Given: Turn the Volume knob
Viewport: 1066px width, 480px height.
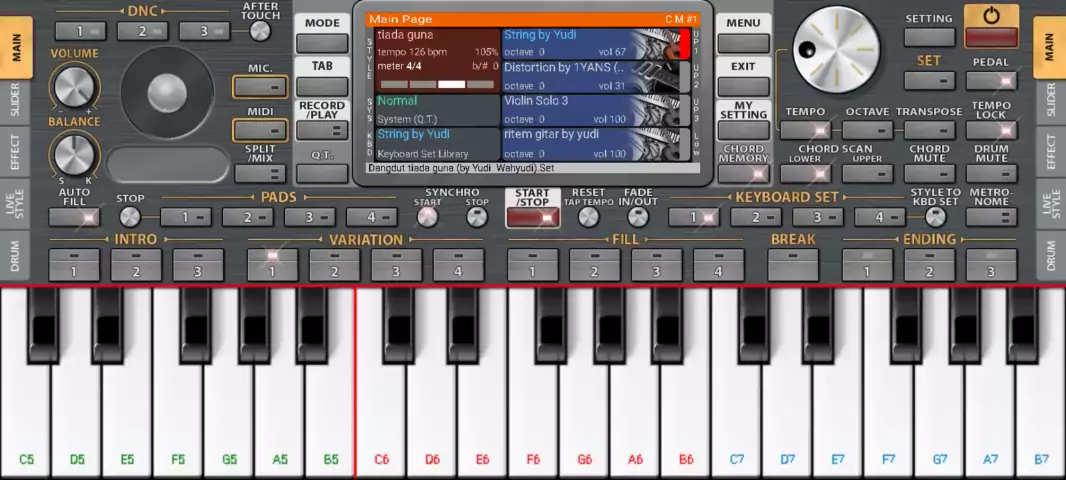Looking at the screenshot, I should click(75, 87).
